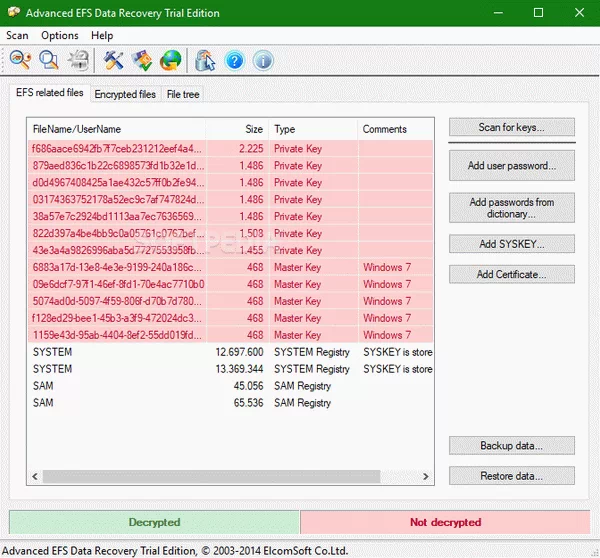Viewport: 600px width, 558px height.
Task: Click the globe with orange arrow icon
Action: coord(170,60)
